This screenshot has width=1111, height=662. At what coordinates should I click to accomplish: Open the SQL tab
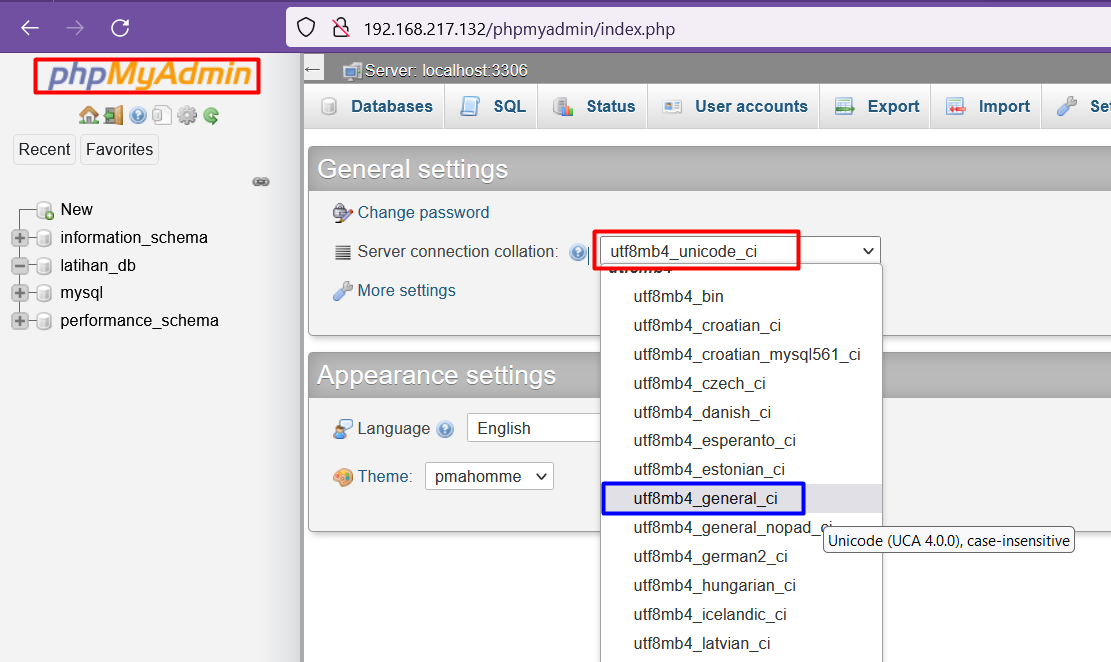click(493, 106)
